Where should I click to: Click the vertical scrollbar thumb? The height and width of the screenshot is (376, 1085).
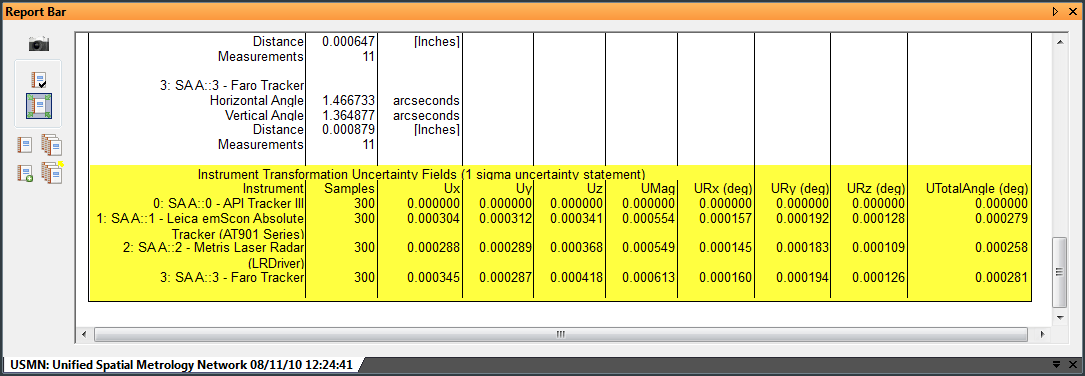[1059, 272]
